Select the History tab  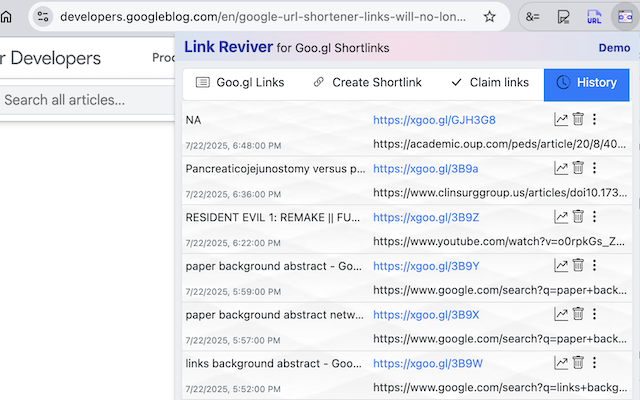coord(587,82)
